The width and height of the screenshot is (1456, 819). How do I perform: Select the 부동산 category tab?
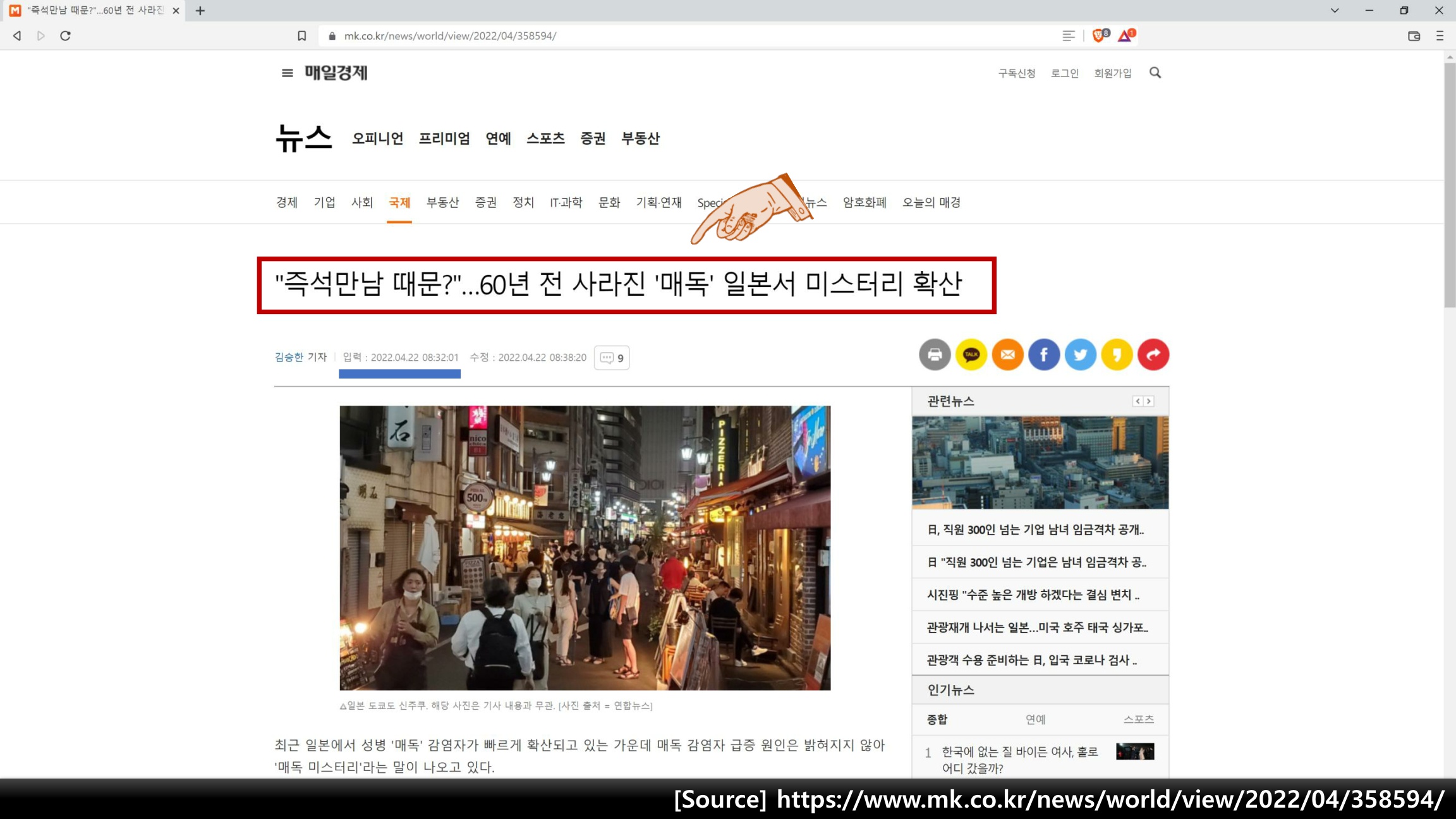pyautogui.click(x=442, y=202)
